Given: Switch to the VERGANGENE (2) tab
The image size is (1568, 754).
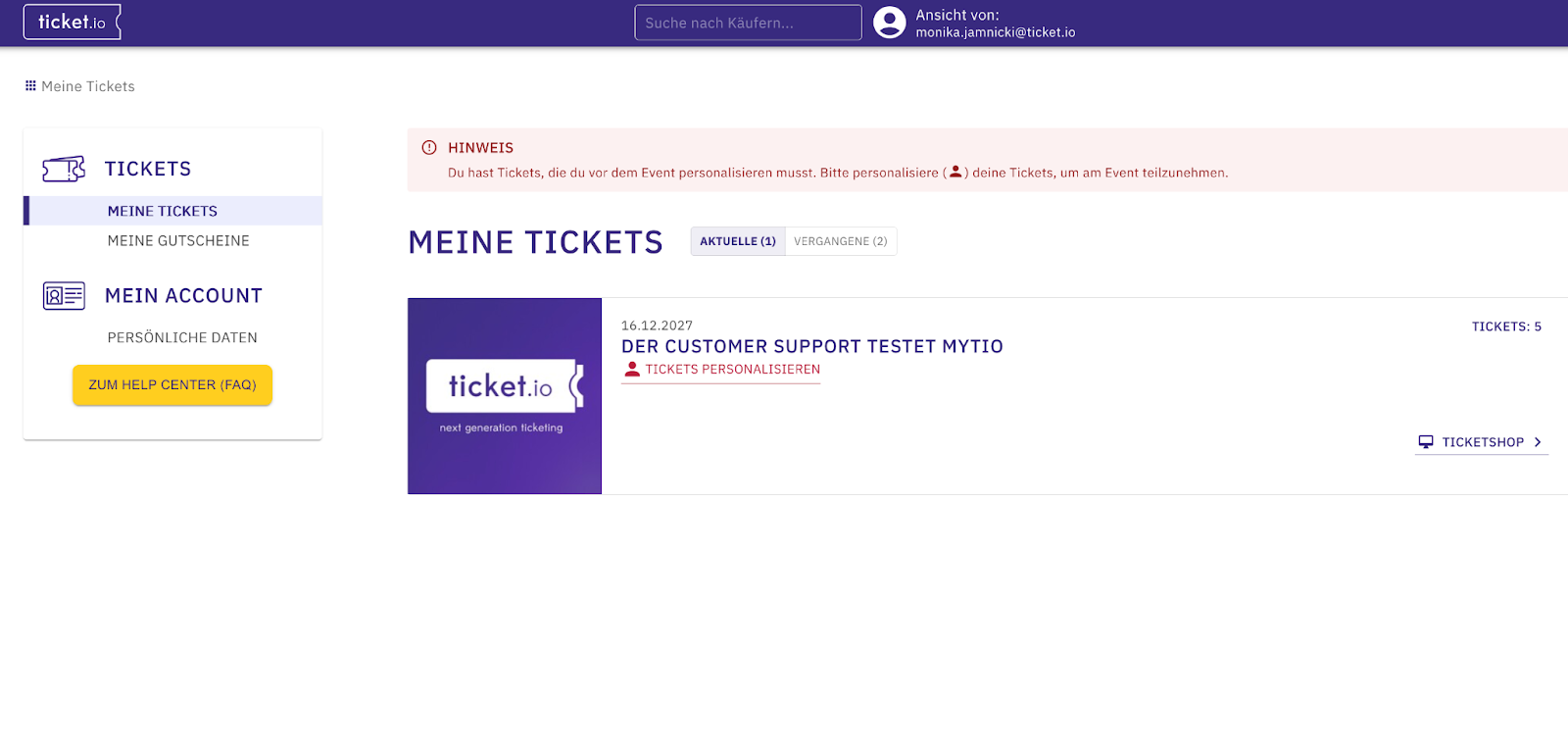Looking at the screenshot, I should 840,240.
